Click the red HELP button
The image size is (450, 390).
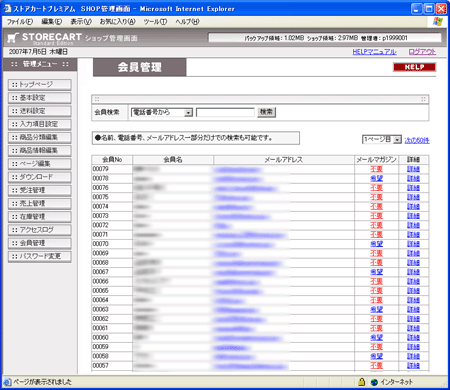coord(414,67)
